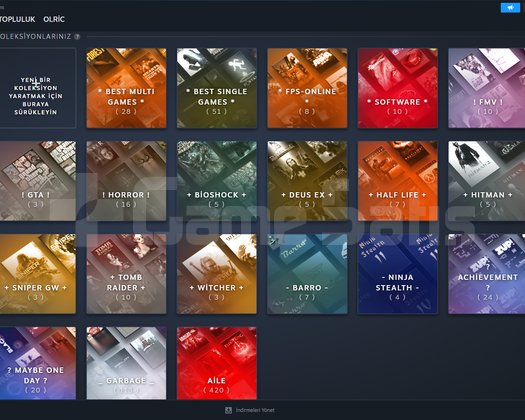Open the Ninja Stealth collection
This screenshot has width=525, height=420.
click(x=397, y=274)
